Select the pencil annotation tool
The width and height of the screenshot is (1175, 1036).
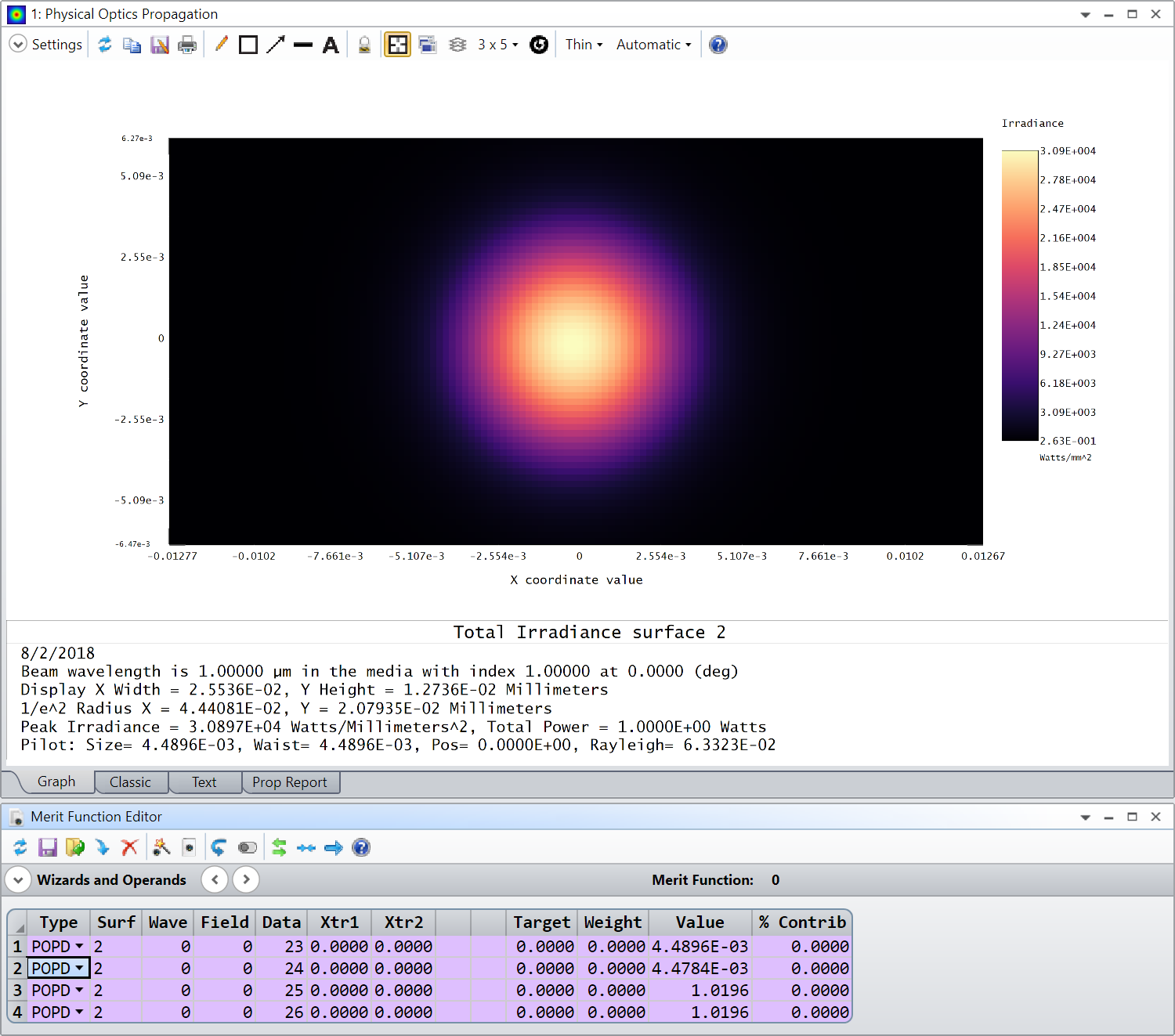[x=221, y=45]
